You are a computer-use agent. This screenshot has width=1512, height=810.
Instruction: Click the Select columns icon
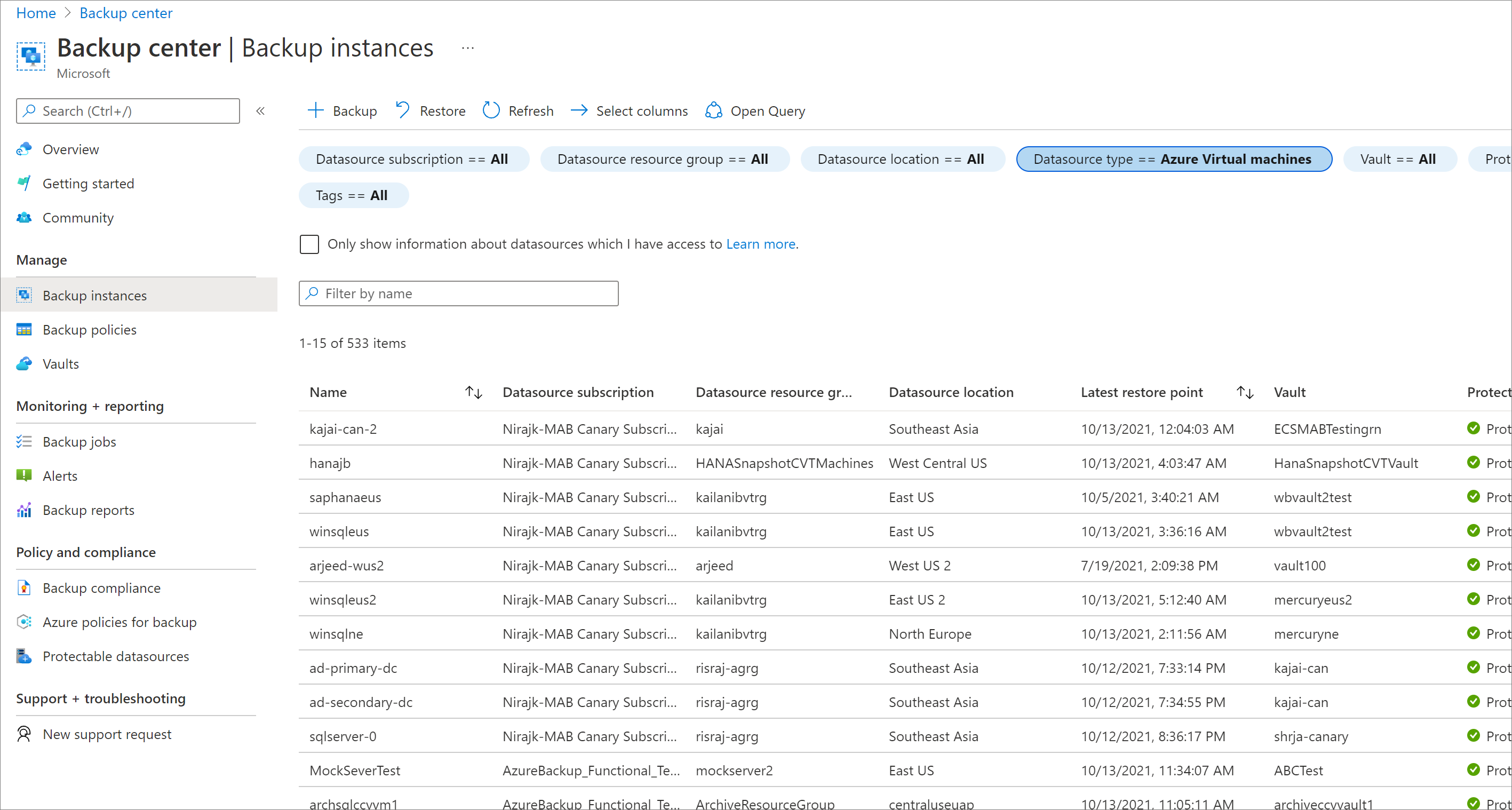[578, 111]
